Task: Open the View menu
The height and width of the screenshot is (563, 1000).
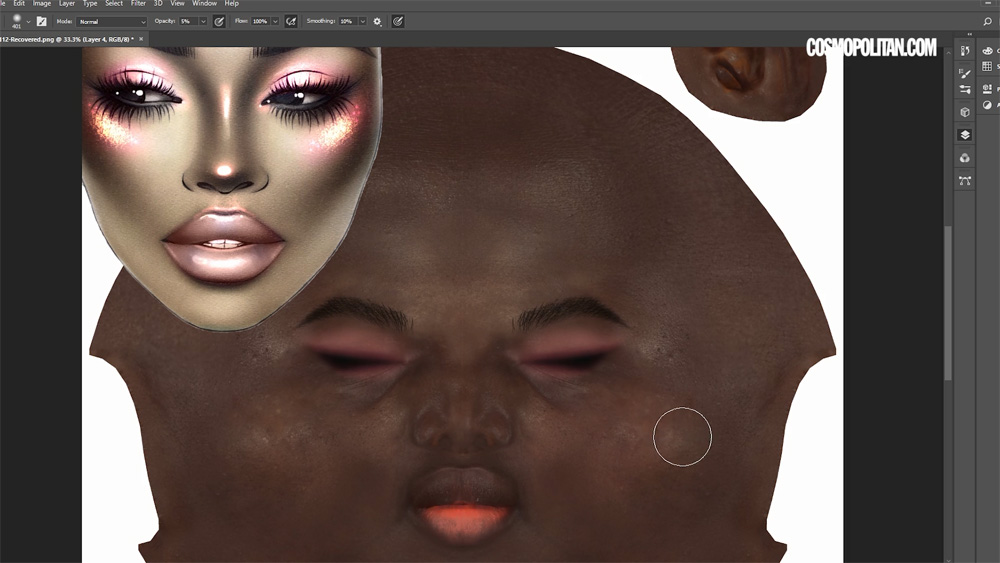Action: (177, 3)
